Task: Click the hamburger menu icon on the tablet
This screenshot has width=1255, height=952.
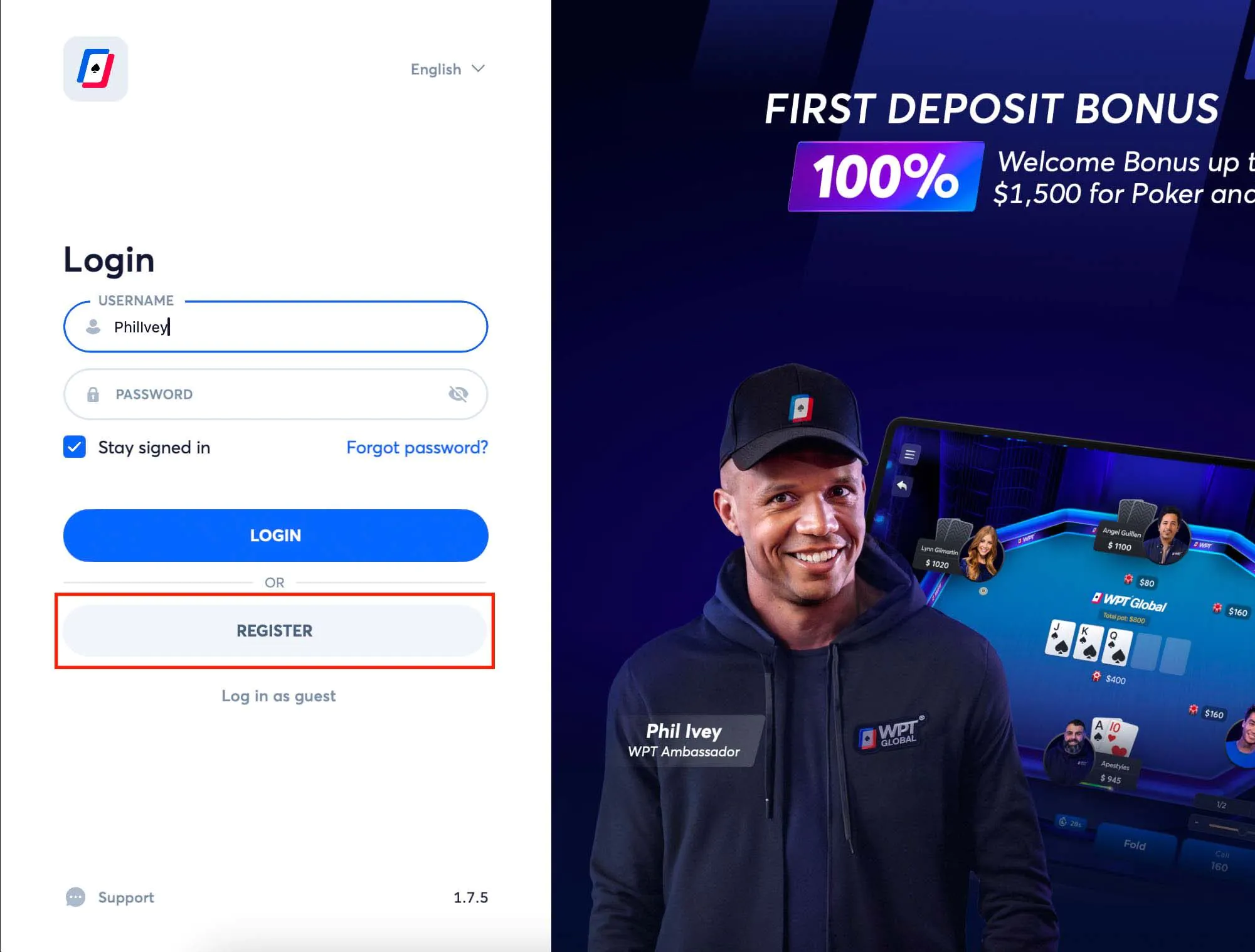Action: pos(909,454)
